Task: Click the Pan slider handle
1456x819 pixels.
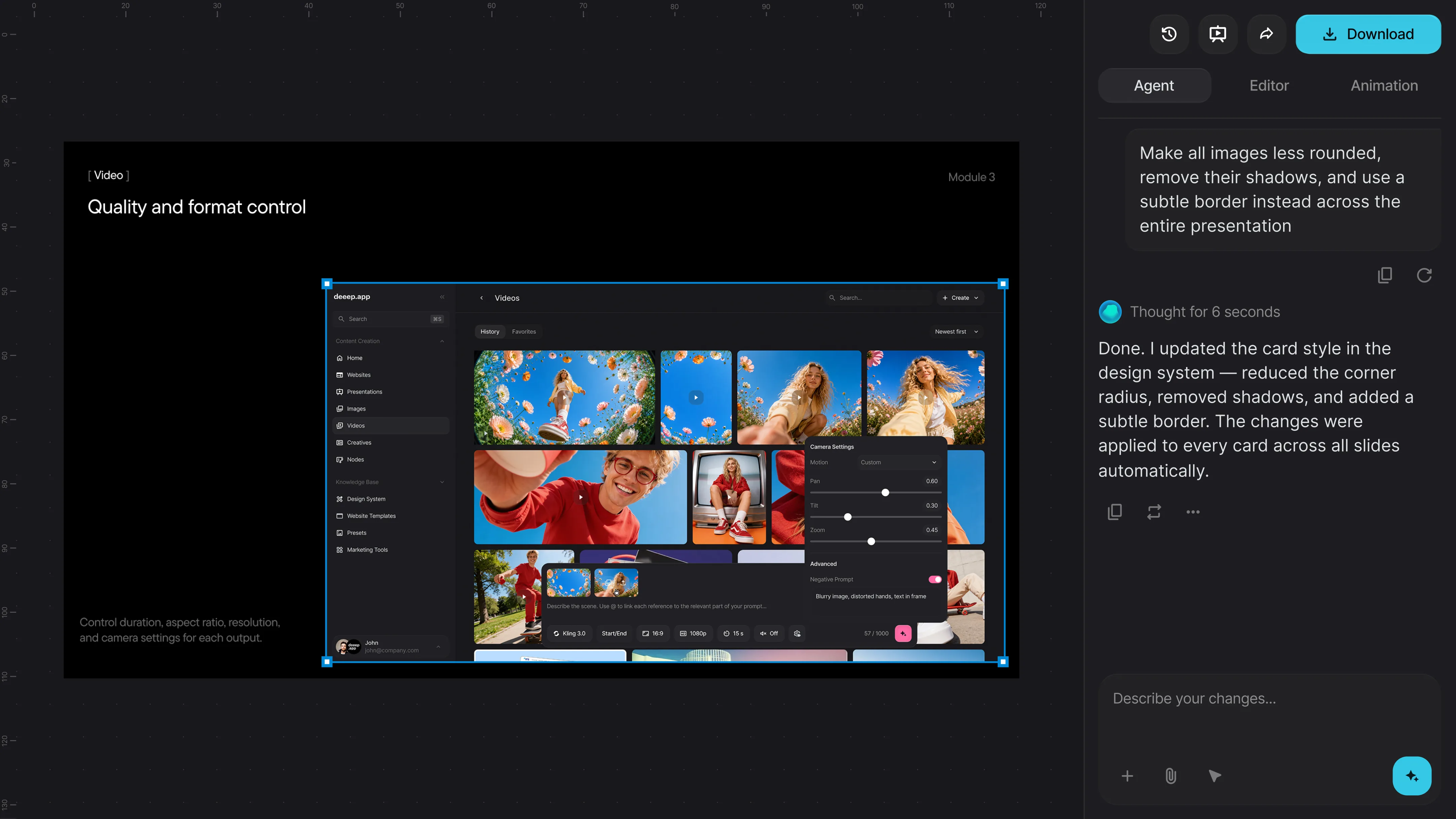Action: tap(885, 493)
